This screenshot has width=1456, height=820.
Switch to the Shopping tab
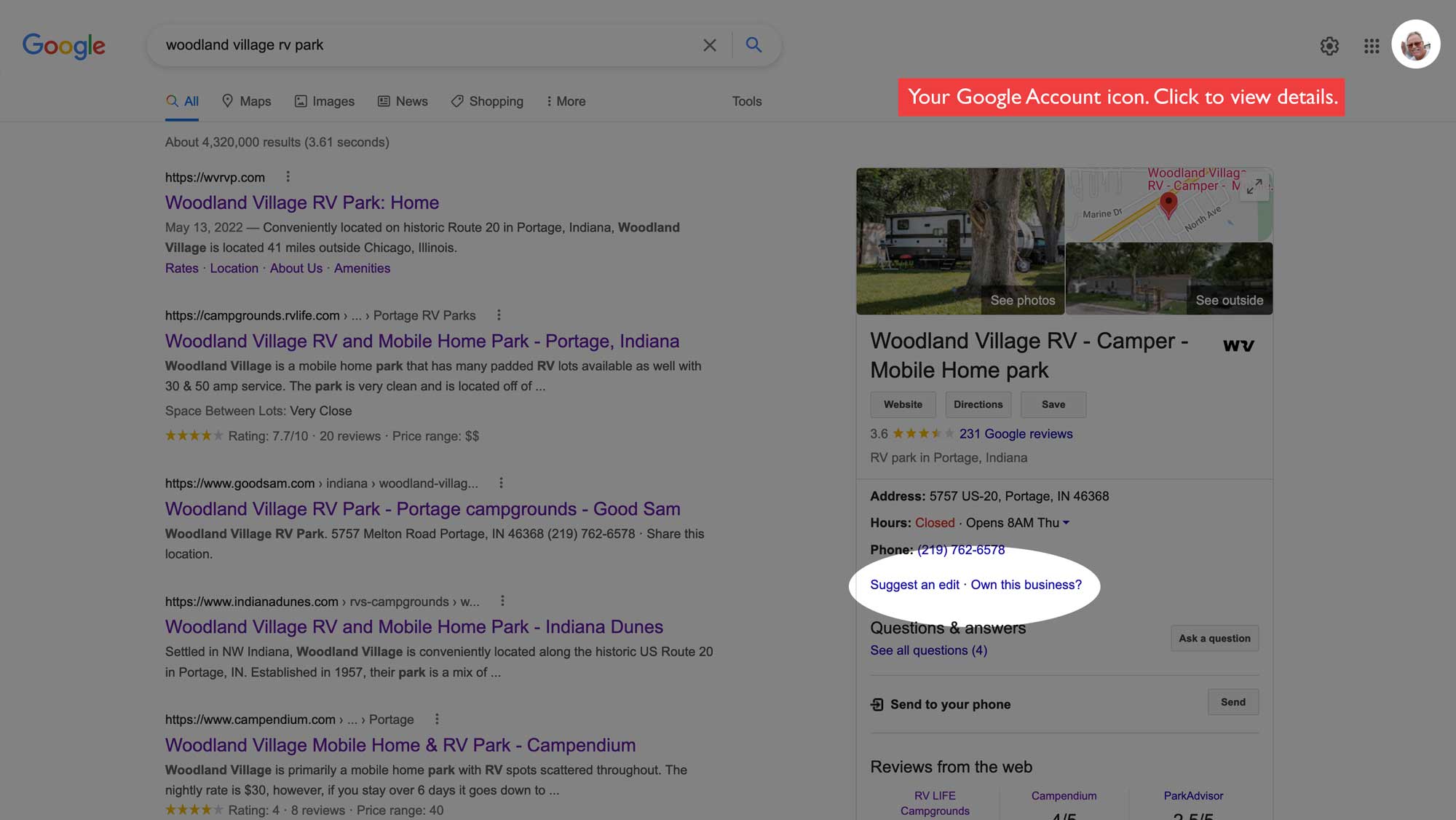487,101
